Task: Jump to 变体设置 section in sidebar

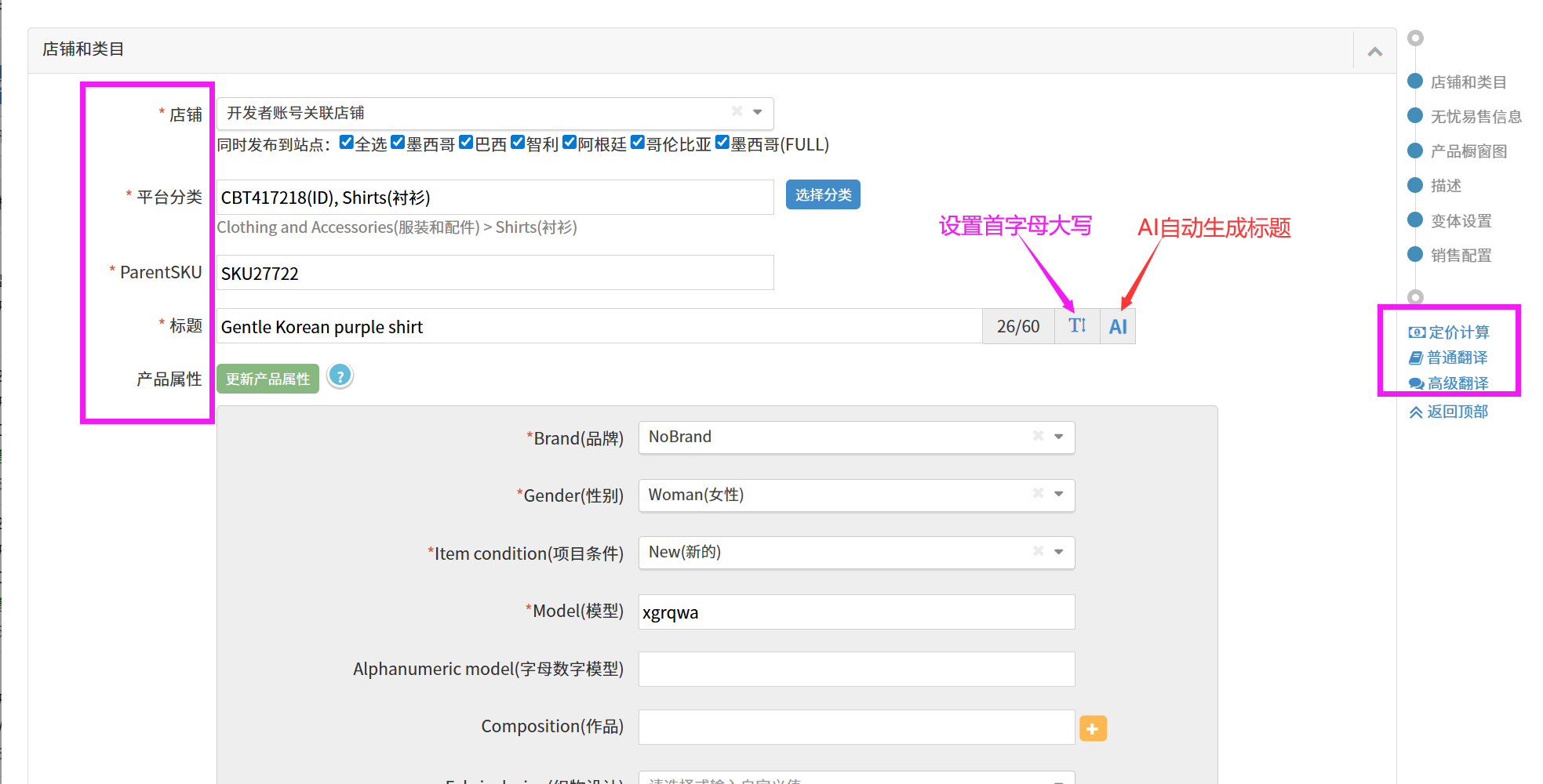Action: point(1460,221)
